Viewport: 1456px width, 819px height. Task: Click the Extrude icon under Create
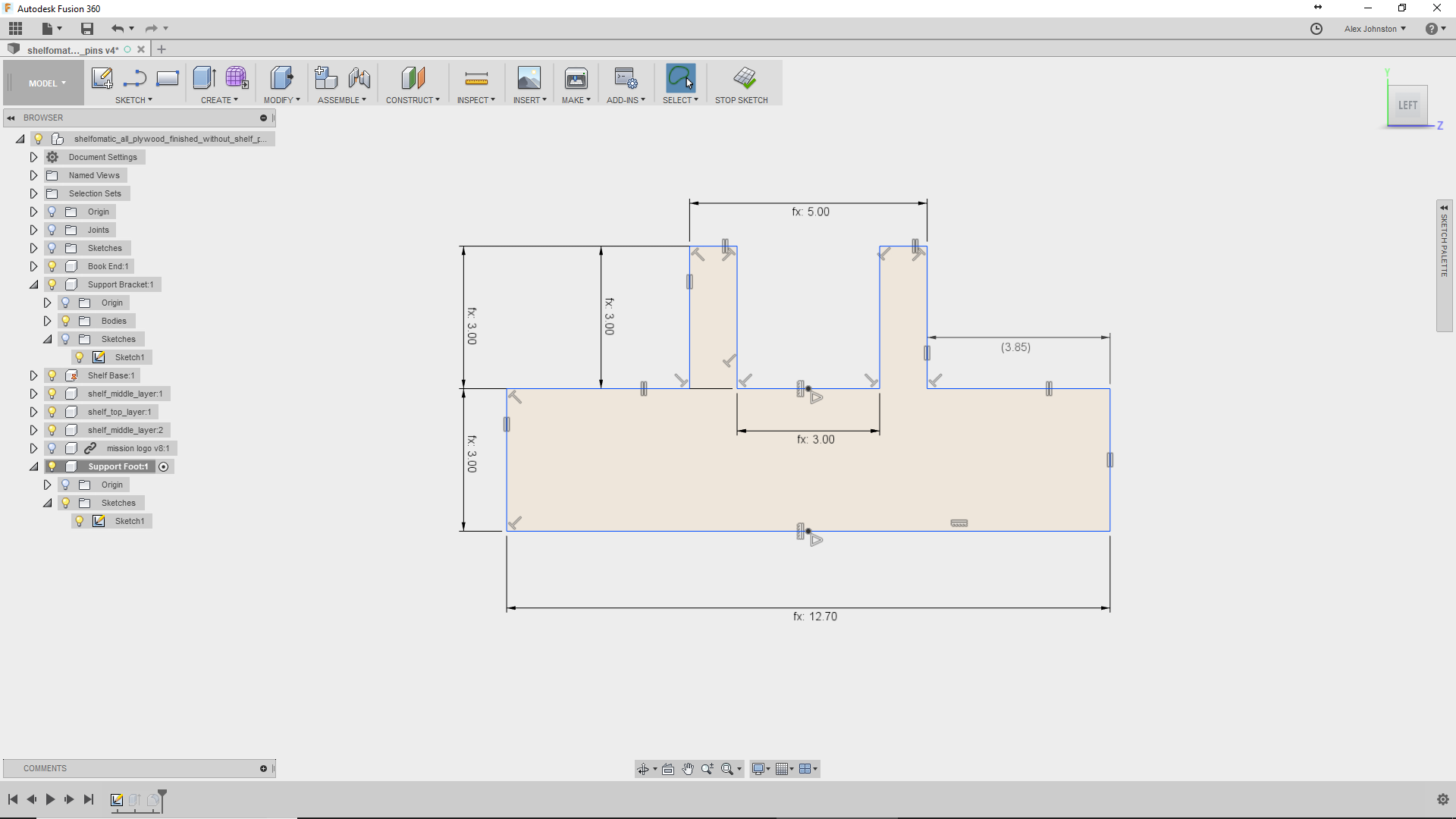coord(204,78)
